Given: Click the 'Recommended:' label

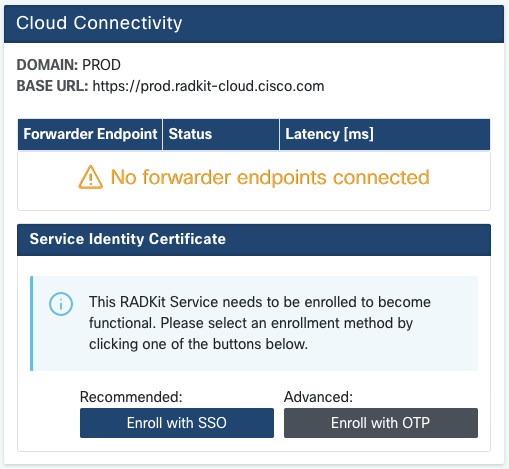Looking at the screenshot, I should (x=131, y=397).
